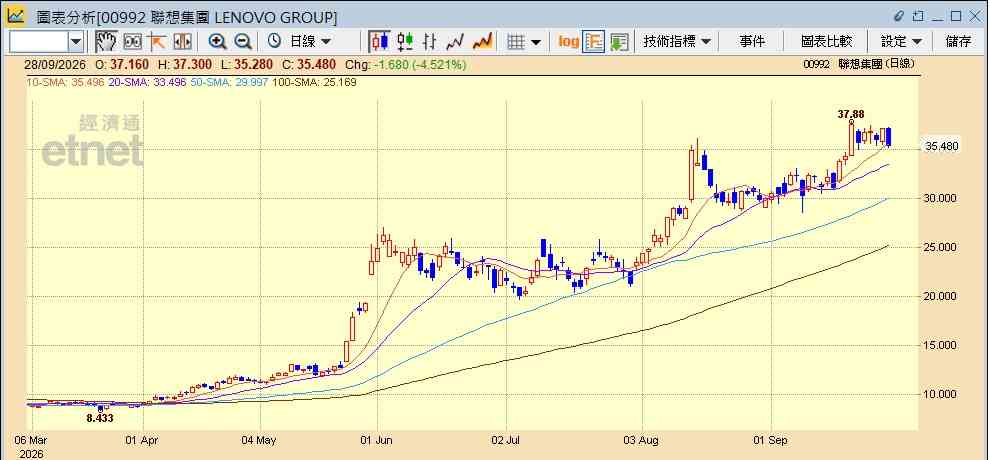This screenshot has height=460, width=990.
Task: Click the pop-out window icon in title bar
Action: point(918,16)
